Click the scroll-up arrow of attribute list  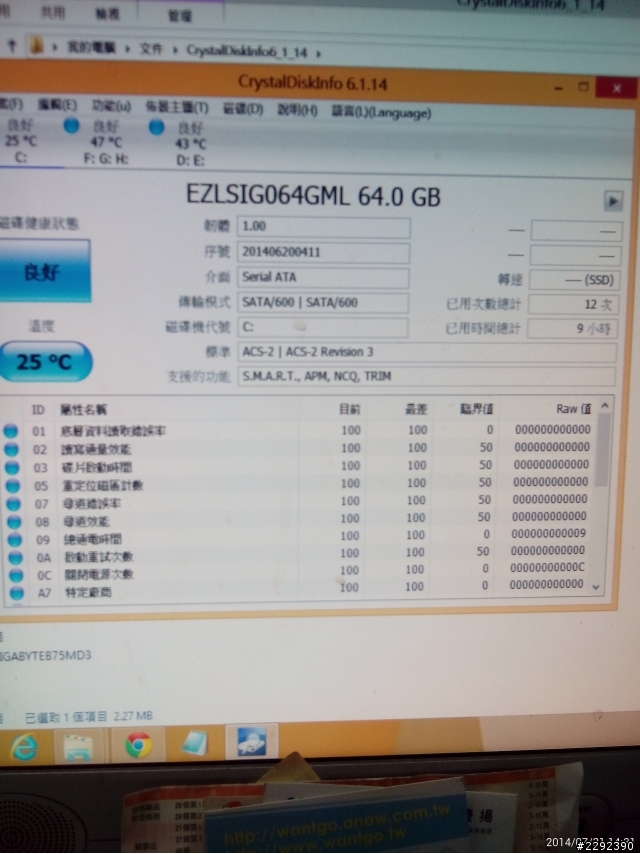[604, 406]
